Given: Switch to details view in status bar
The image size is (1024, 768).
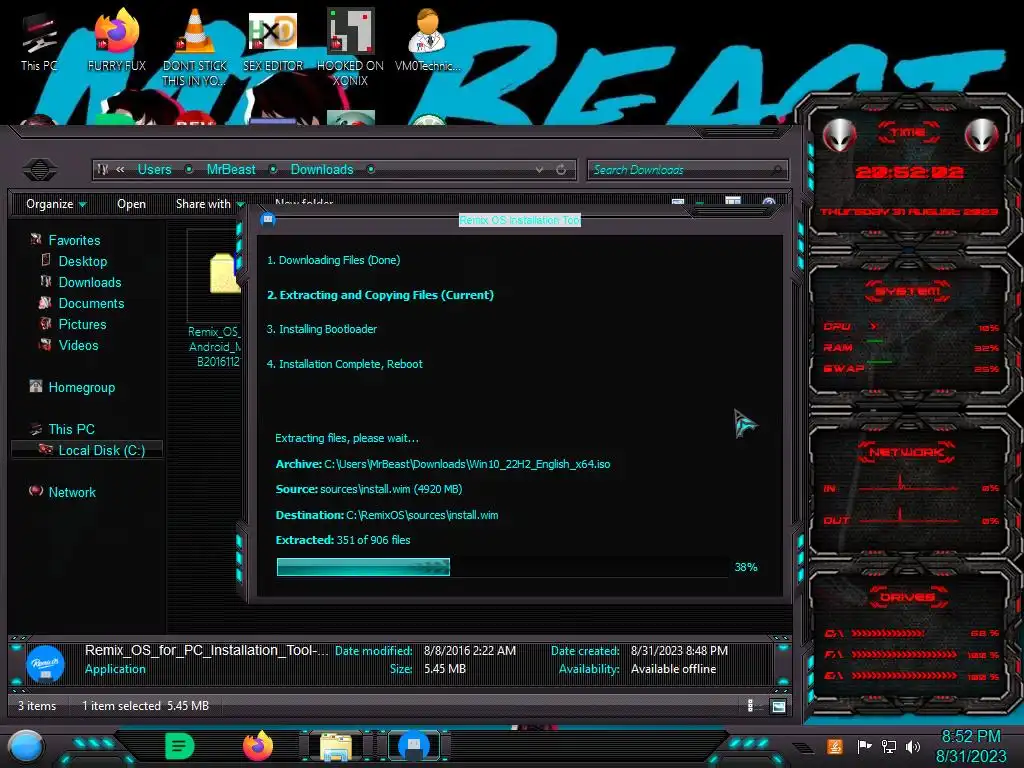Looking at the screenshot, I should [750, 706].
